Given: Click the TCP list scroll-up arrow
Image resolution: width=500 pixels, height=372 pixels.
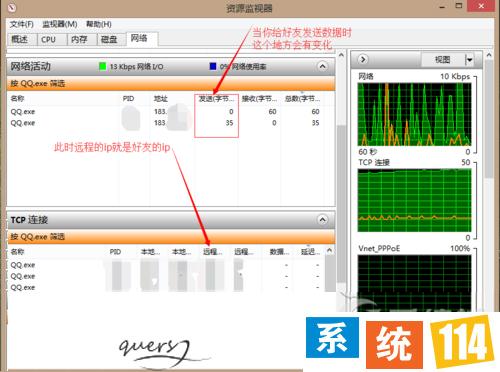Looking at the screenshot, I should coord(330,250).
